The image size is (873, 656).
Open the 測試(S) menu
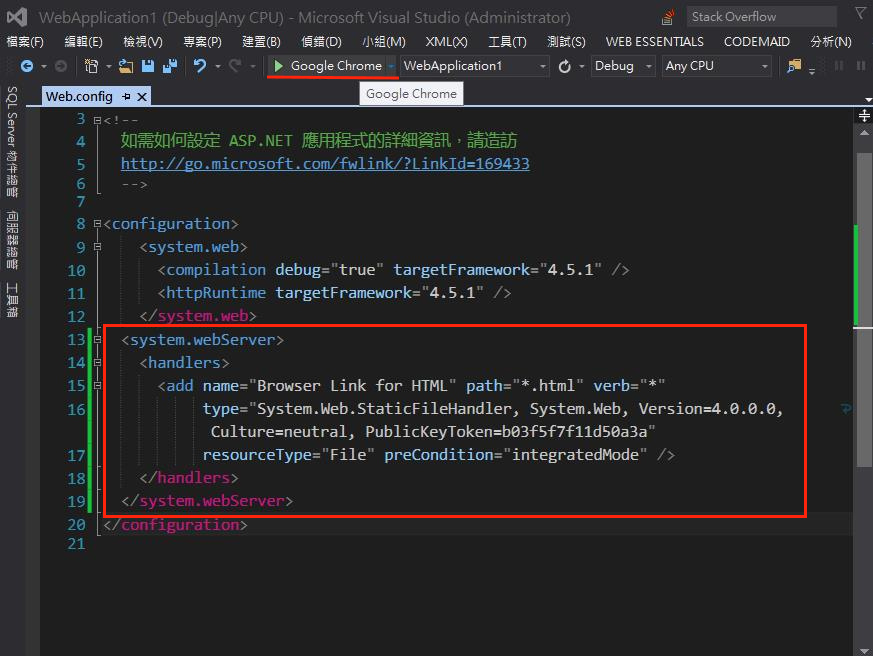(x=566, y=42)
